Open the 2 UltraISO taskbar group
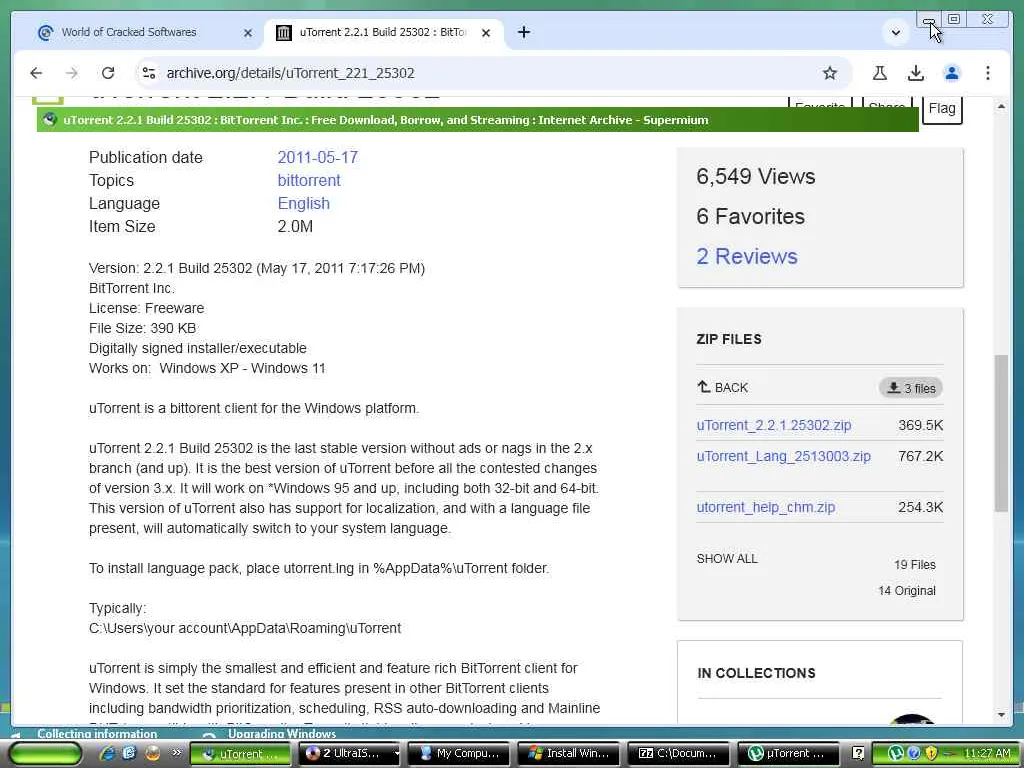The height and width of the screenshot is (768, 1024). [351, 754]
